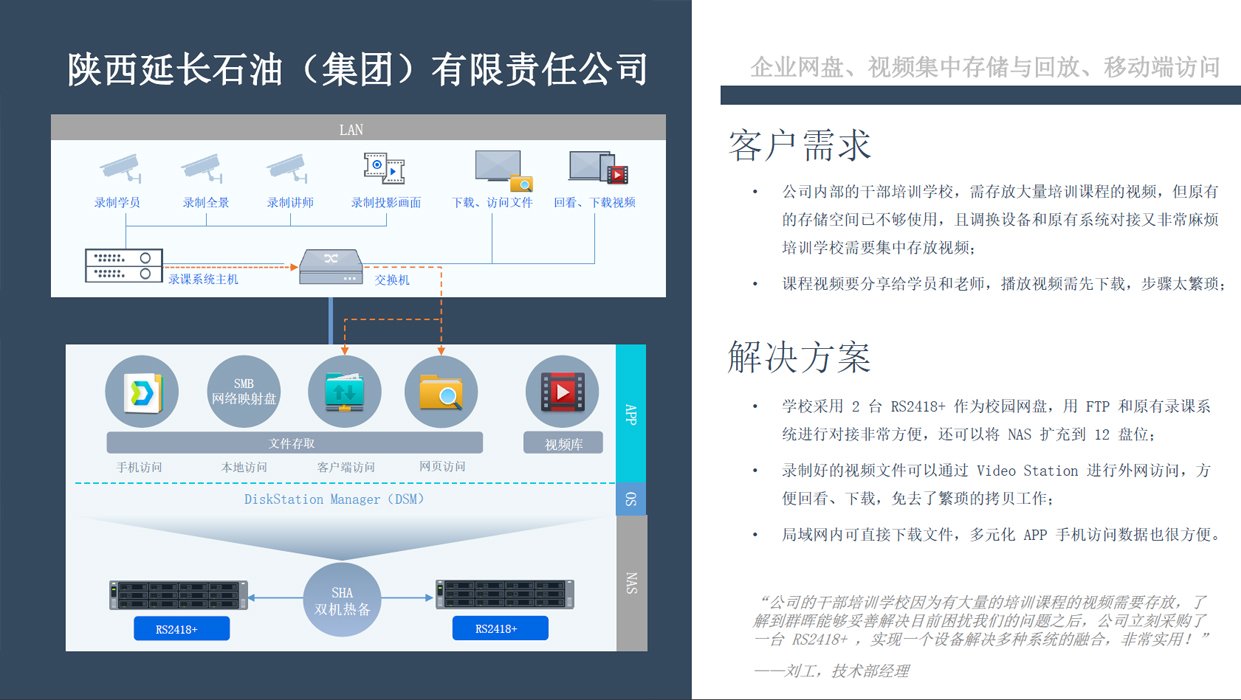Open the Video Station icon above 视频库
This screenshot has width=1241, height=700.
(x=562, y=392)
